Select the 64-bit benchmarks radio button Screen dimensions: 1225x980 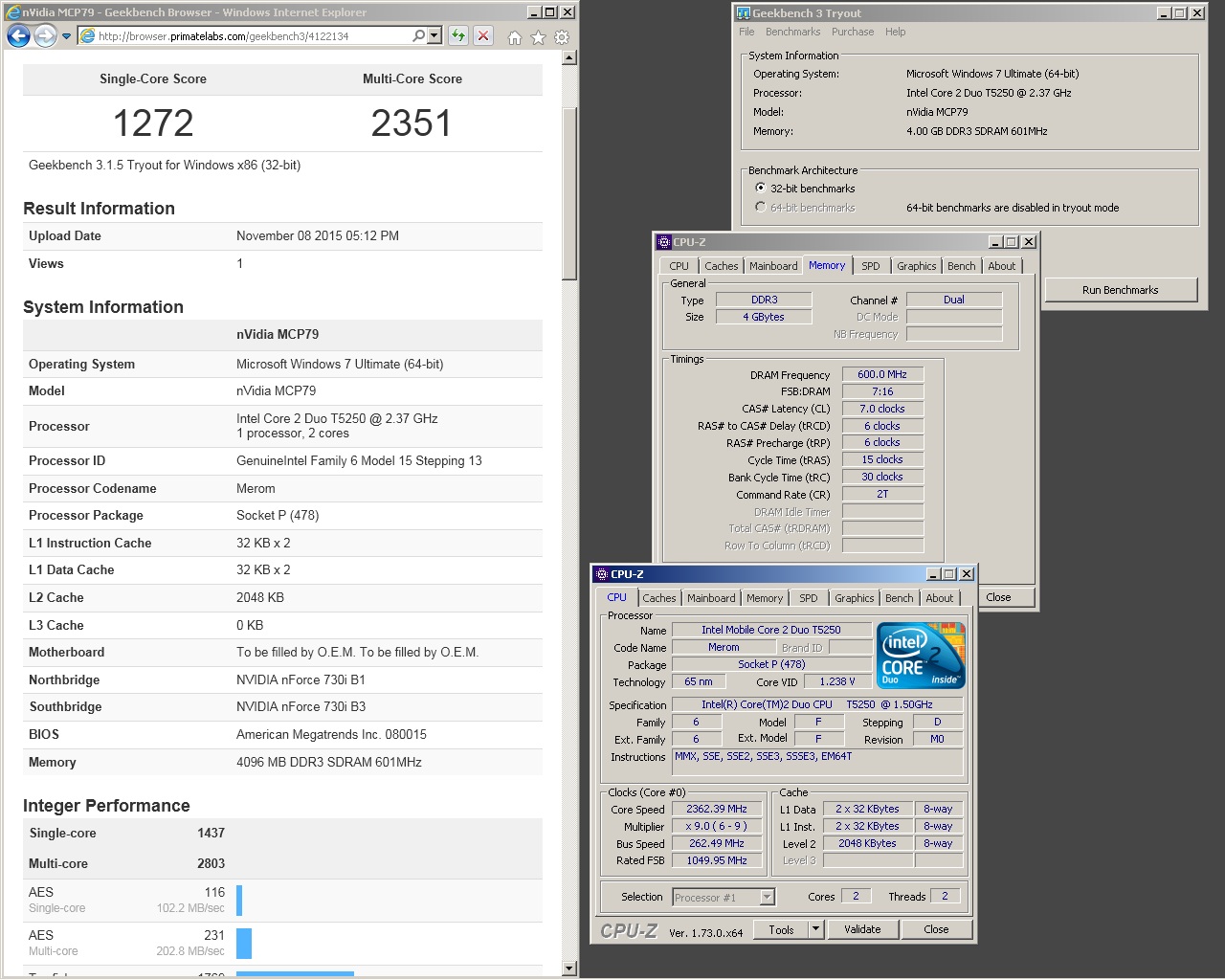761,207
